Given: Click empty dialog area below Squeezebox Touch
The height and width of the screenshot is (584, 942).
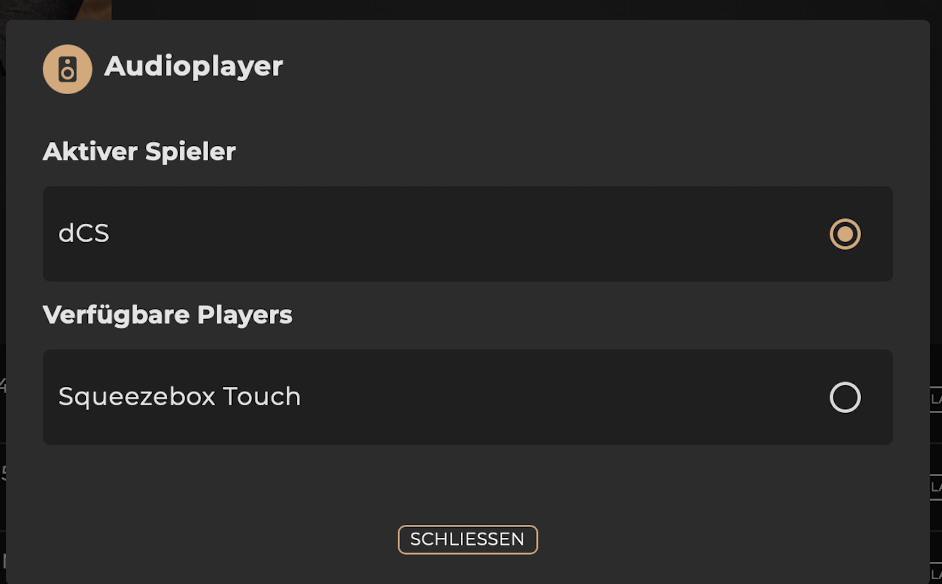Looking at the screenshot, I should coord(467,484).
